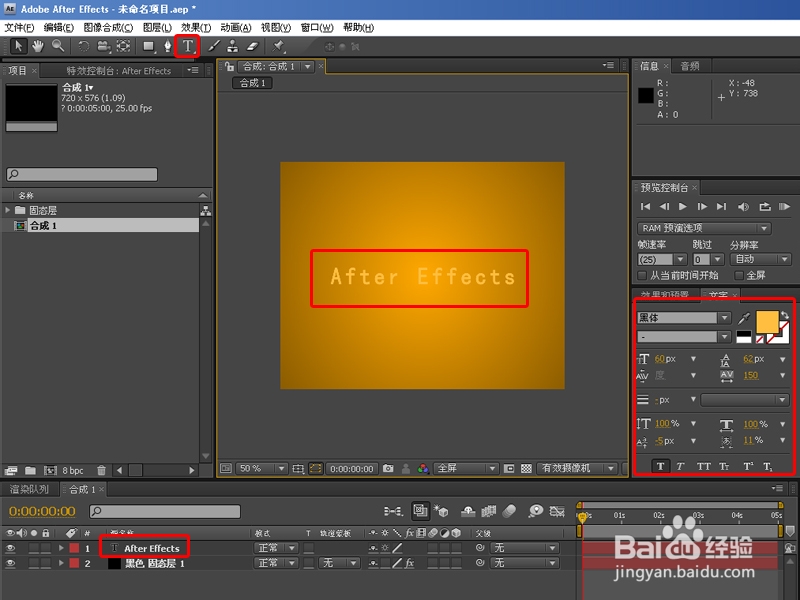The height and width of the screenshot is (600, 800).
Task: Toggle preview audio mute speaker
Action: tap(743, 207)
